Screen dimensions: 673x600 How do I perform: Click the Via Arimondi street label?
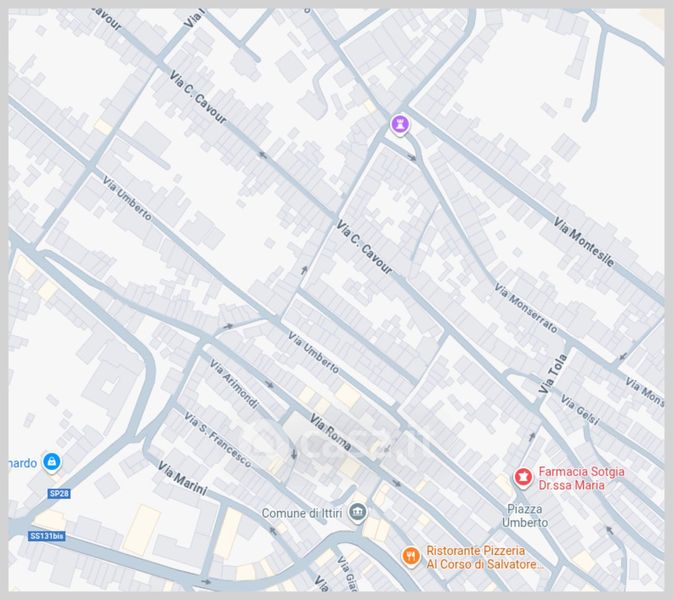tap(233, 384)
